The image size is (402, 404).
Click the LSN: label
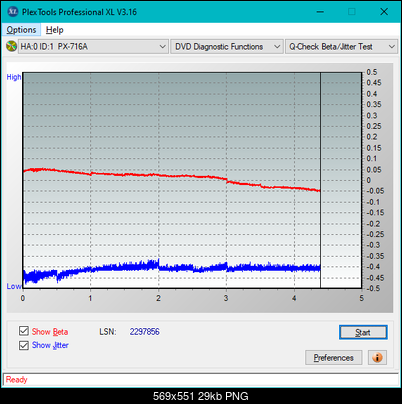[x=108, y=332]
